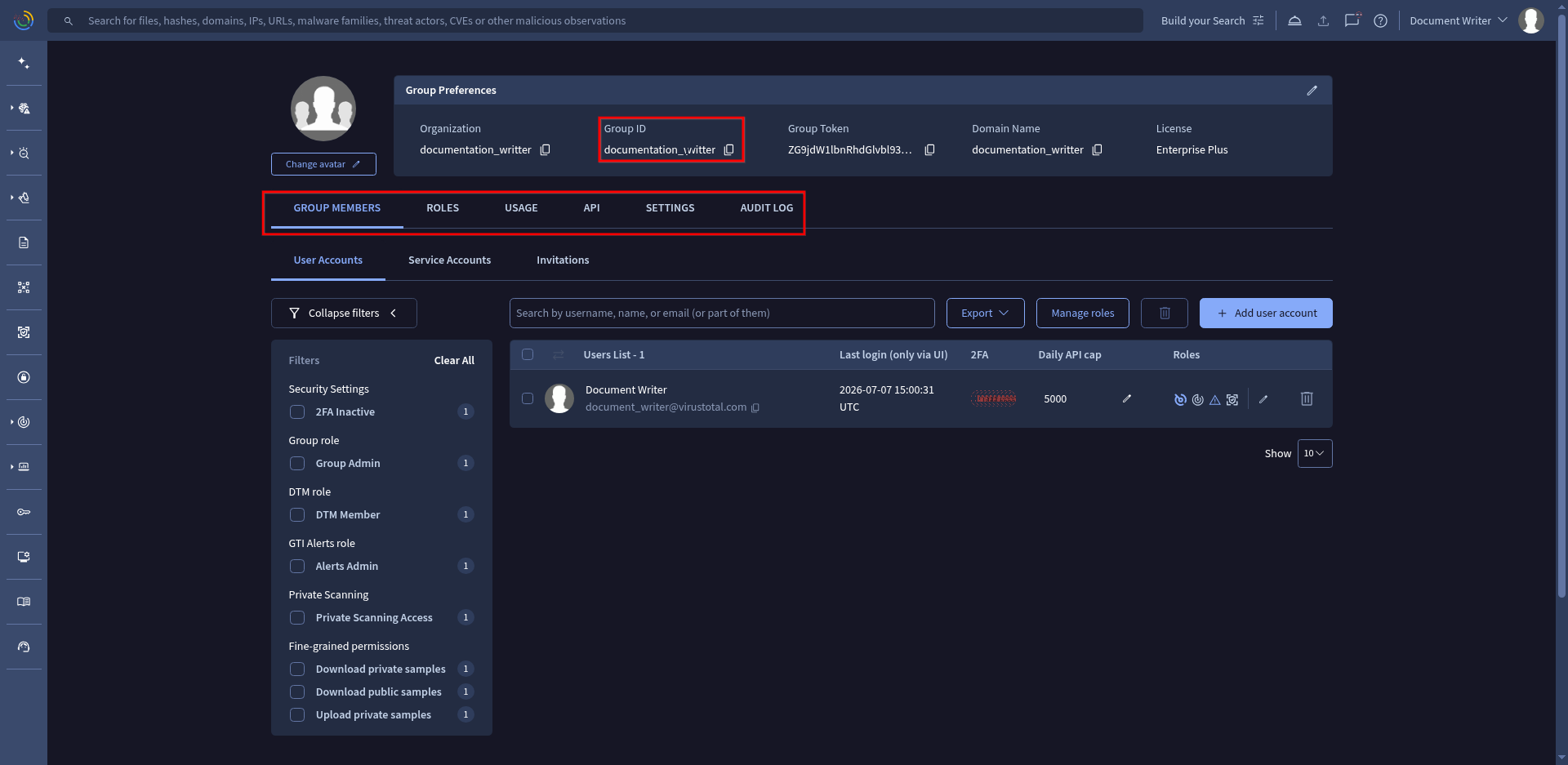Open the Export dropdown
Screen dimensions: 1568x765
(985, 314)
